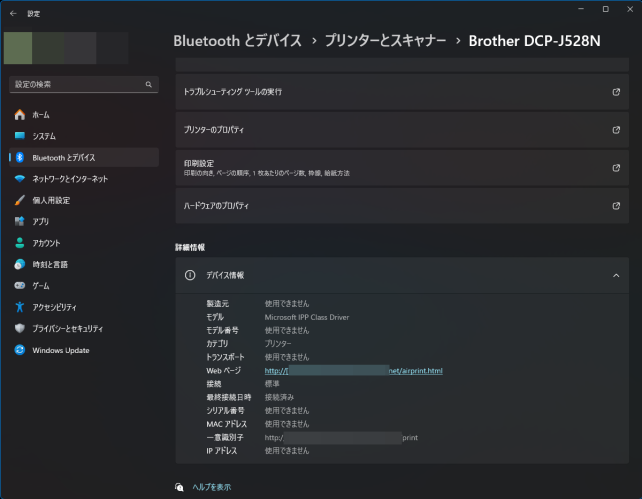Click the 接続 value 標準
Viewport: 642px width, 499px height.
coord(272,384)
